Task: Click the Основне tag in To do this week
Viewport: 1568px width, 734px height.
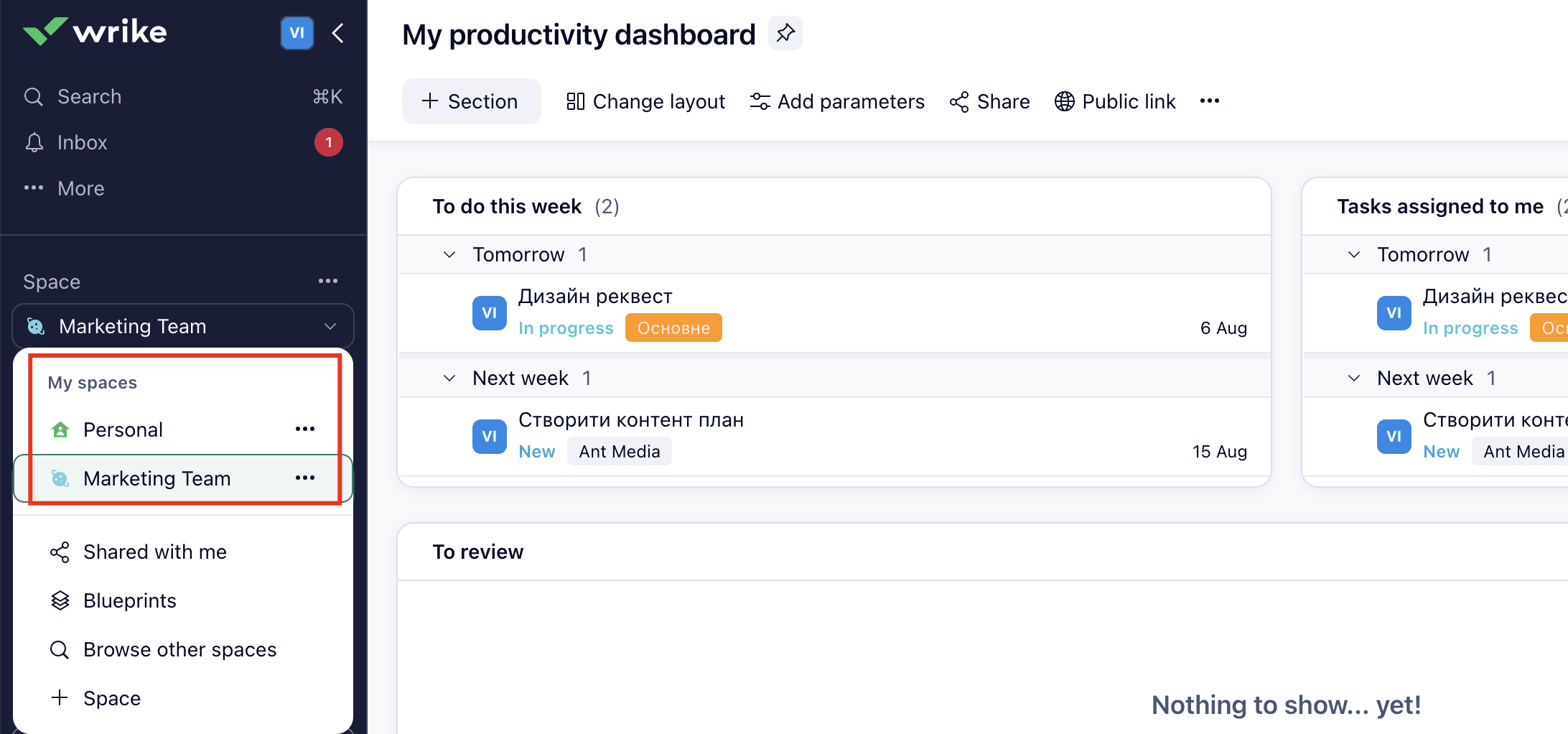Action: point(673,328)
